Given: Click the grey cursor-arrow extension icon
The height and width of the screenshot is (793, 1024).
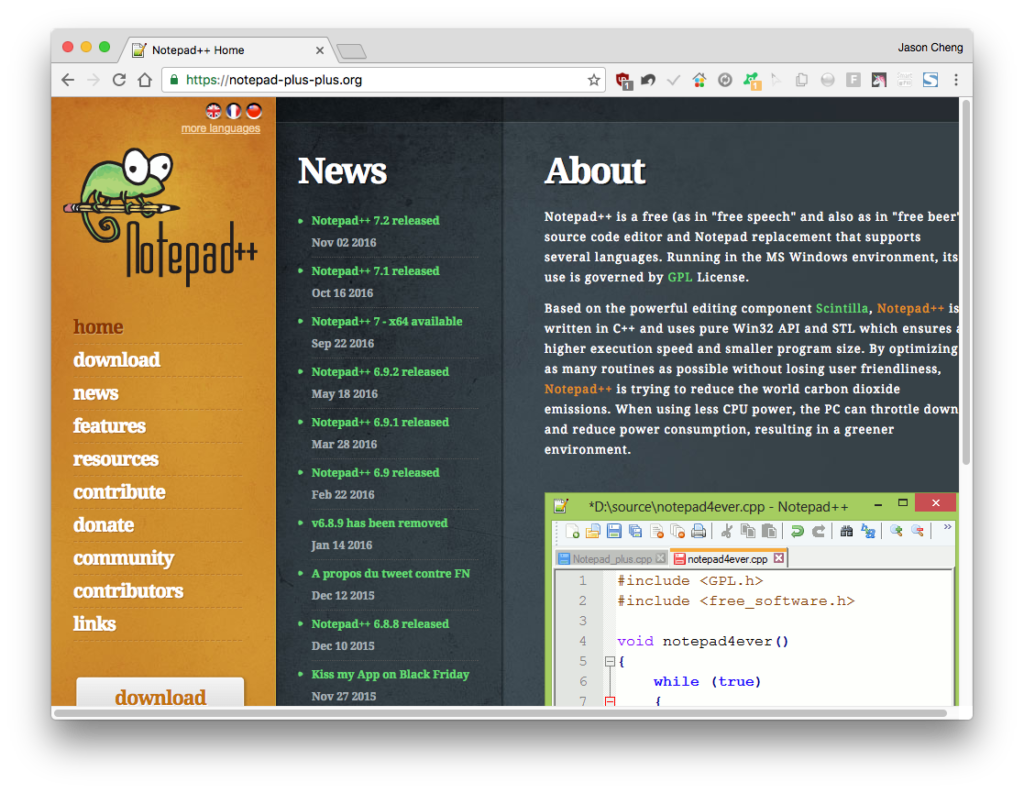Looking at the screenshot, I should click(x=776, y=80).
